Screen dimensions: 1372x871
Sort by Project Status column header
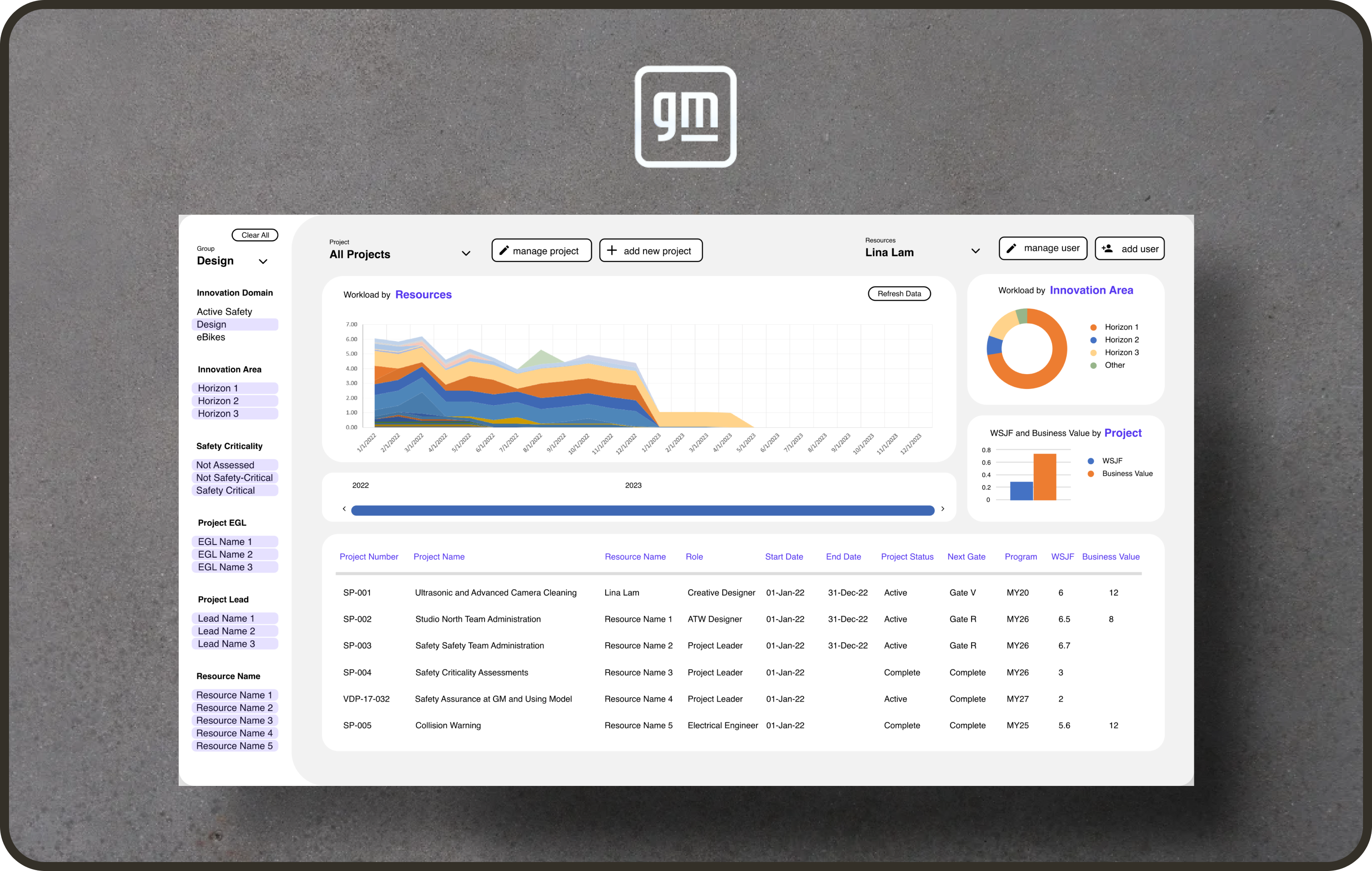907,556
